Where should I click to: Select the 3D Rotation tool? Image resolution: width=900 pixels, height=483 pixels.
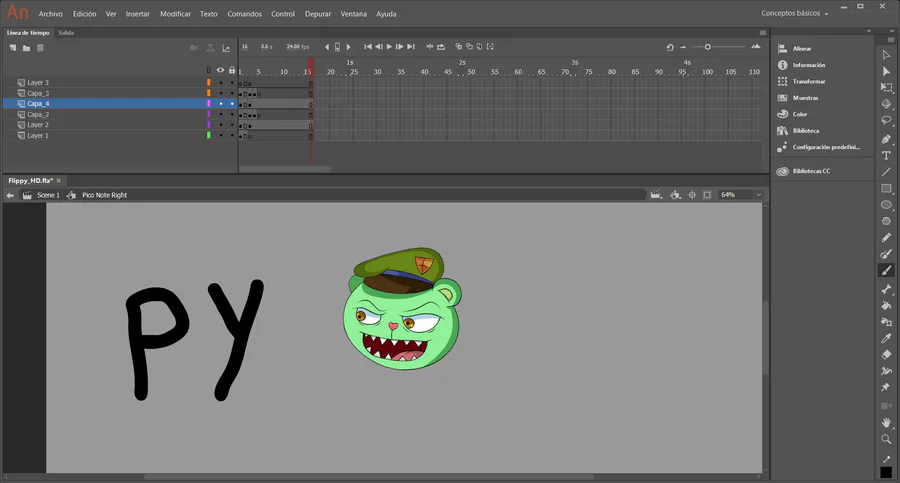886,104
